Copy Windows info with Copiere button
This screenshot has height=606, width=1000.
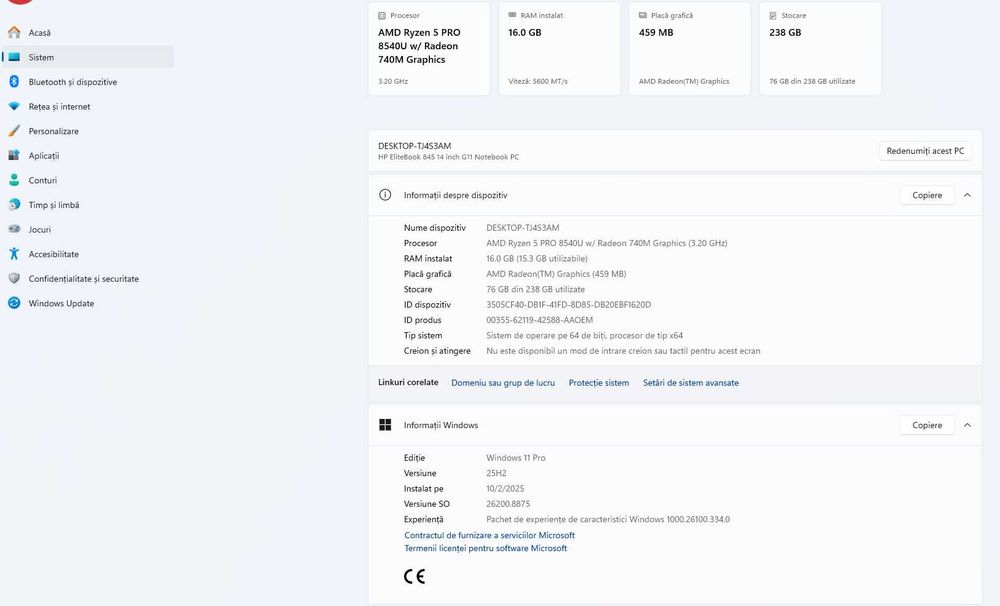[x=927, y=425]
